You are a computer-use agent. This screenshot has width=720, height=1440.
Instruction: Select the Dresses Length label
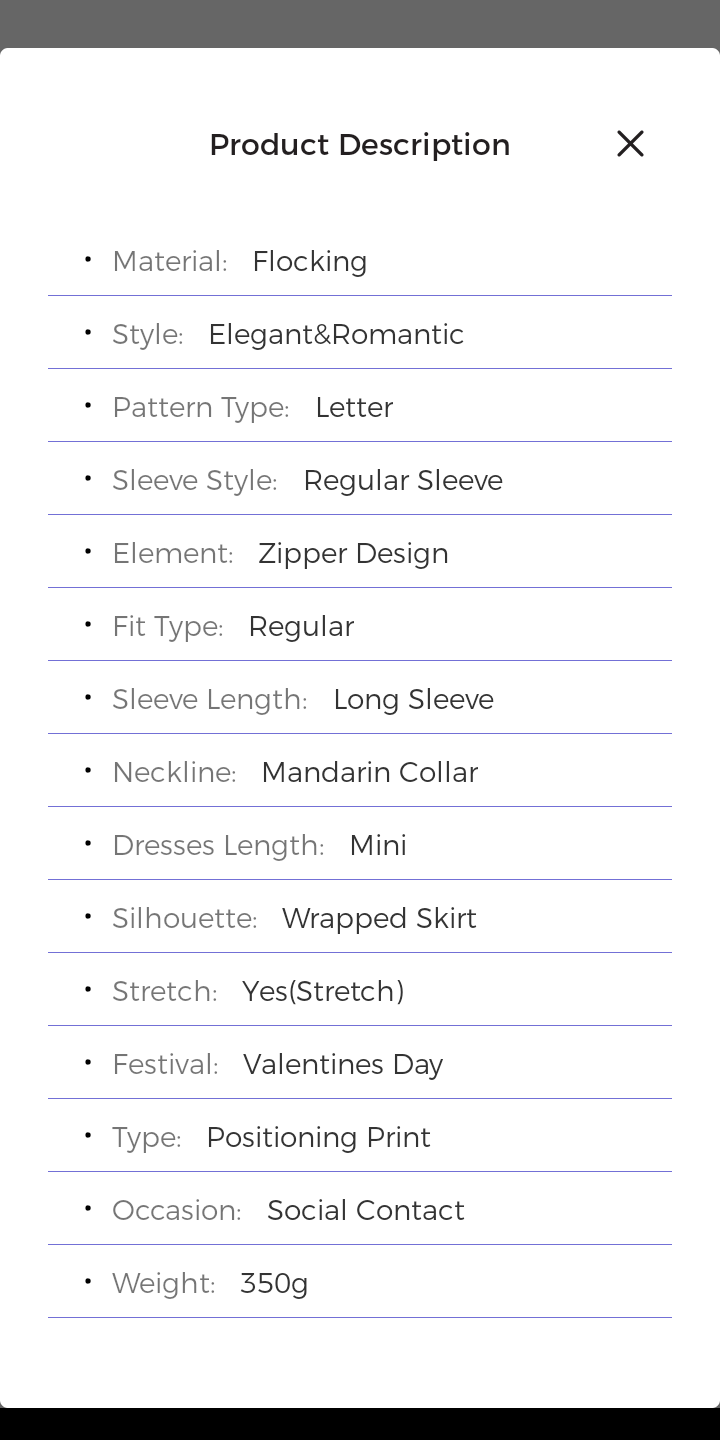pyautogui.click(x=218, y=845)
